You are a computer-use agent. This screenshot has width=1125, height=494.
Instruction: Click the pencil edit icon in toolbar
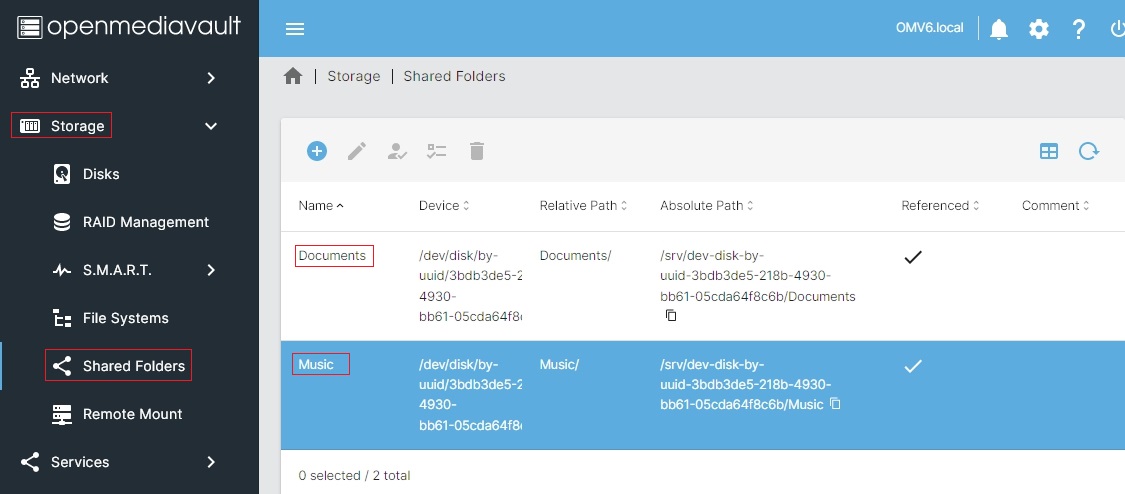(357, 151)
